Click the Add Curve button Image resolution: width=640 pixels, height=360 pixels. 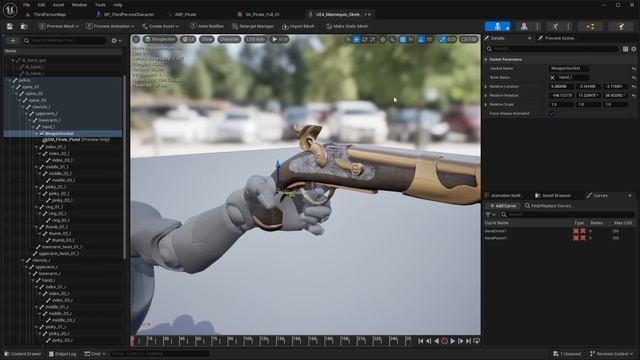(503, 206)
